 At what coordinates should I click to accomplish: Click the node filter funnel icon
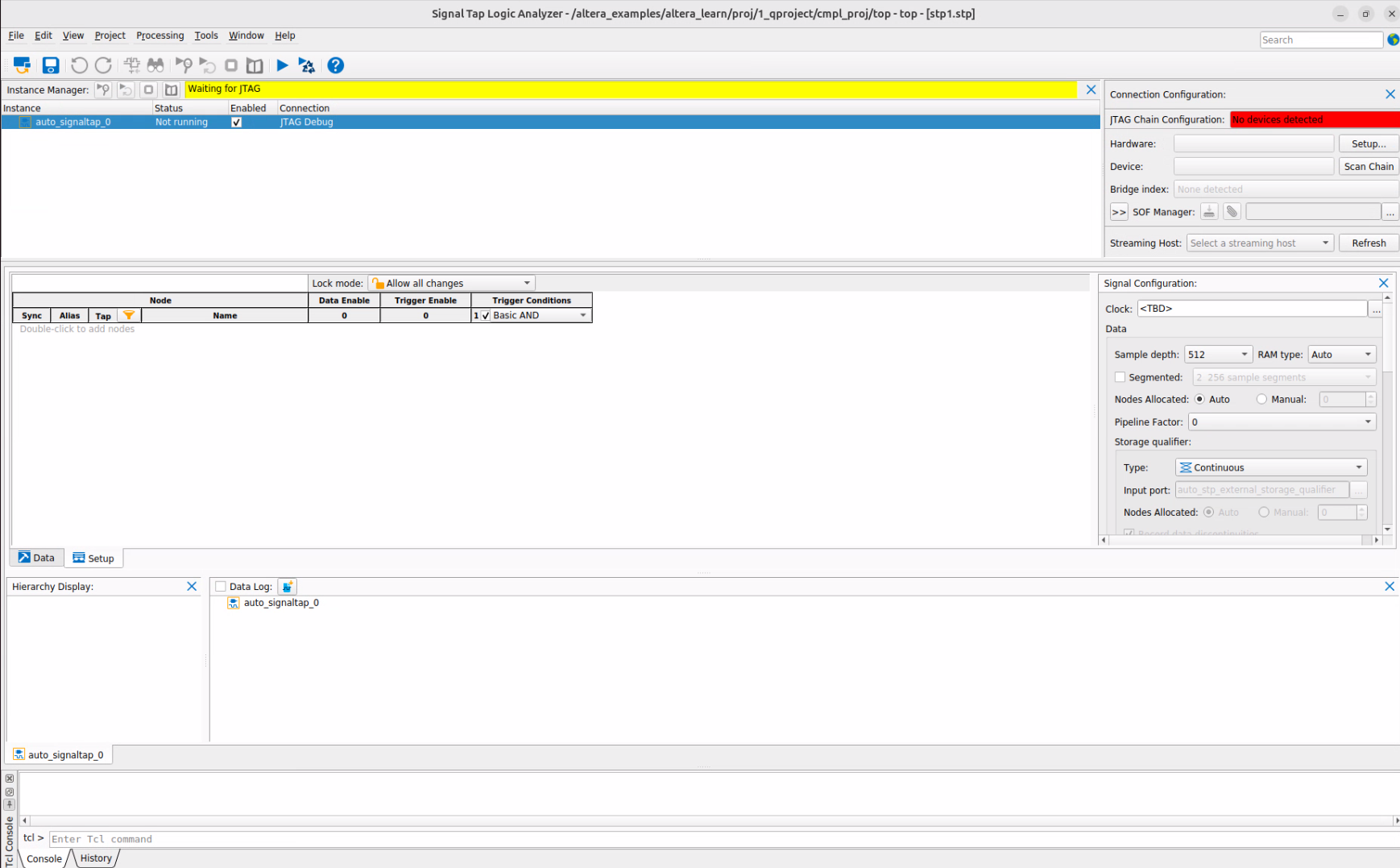pos(129,315)
